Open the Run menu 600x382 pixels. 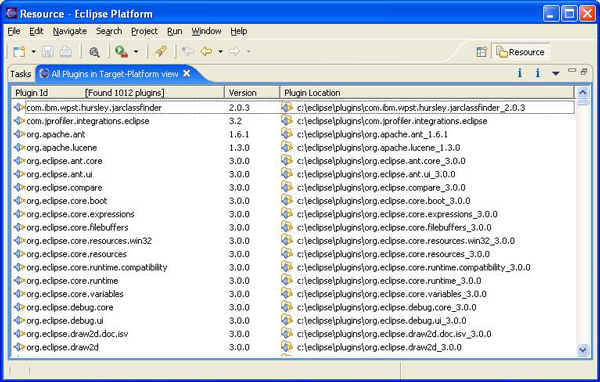click(x=174, y=31)
